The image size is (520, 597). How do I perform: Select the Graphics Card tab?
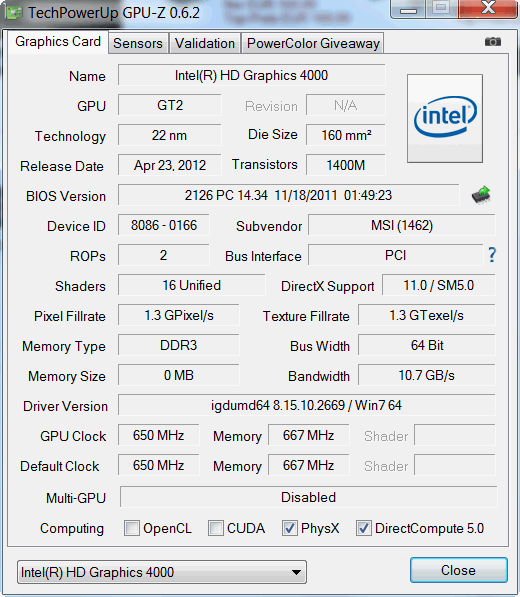click(x=58, y=42)
